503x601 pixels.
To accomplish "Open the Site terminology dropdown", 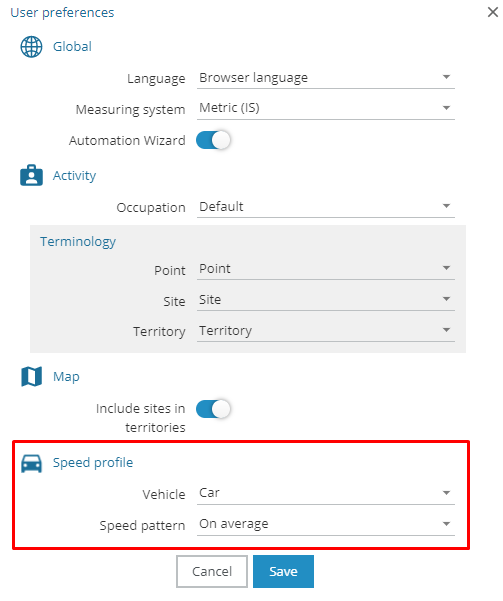I will [x=326, y=300].
